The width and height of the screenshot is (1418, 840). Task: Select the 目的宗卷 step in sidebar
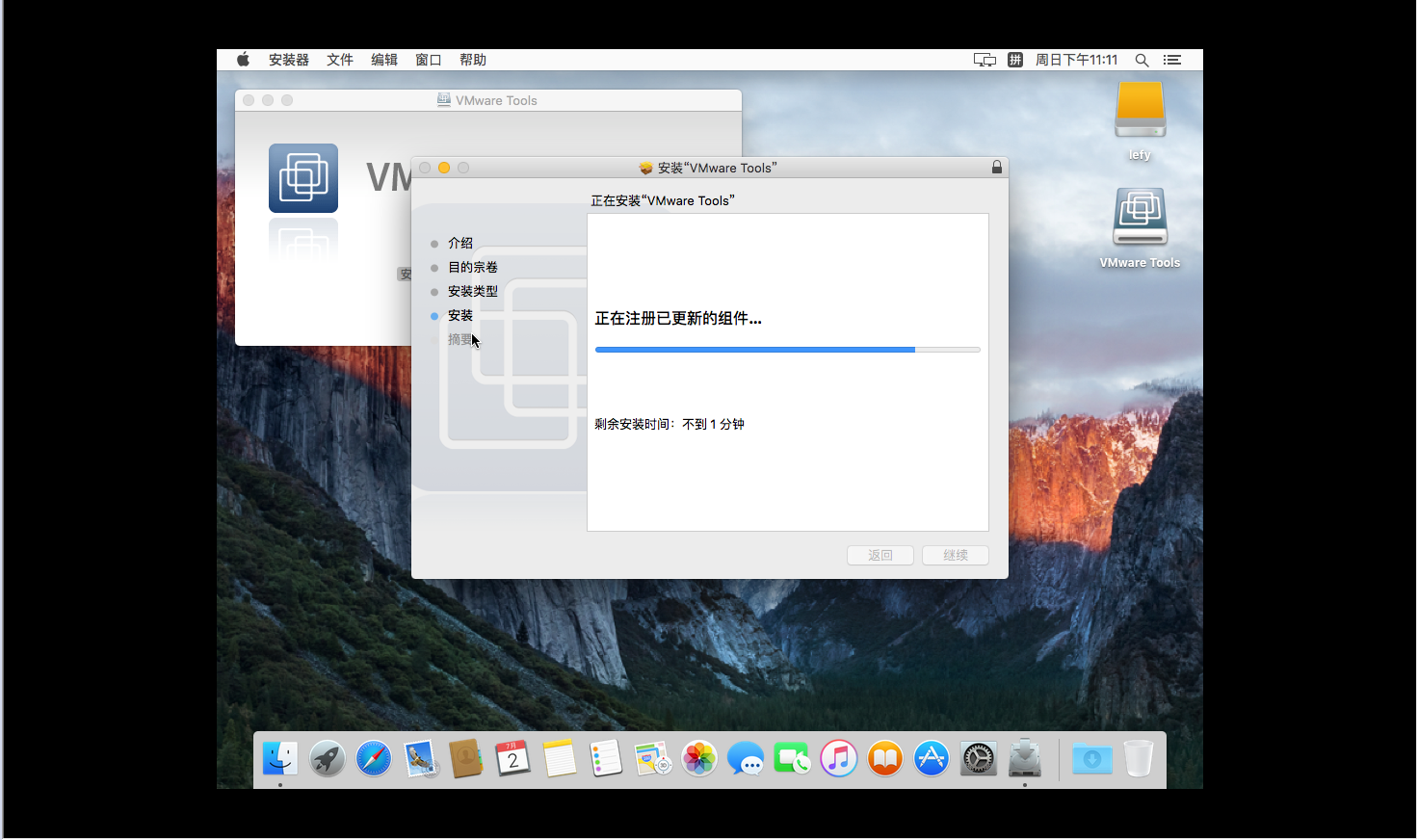473,267
